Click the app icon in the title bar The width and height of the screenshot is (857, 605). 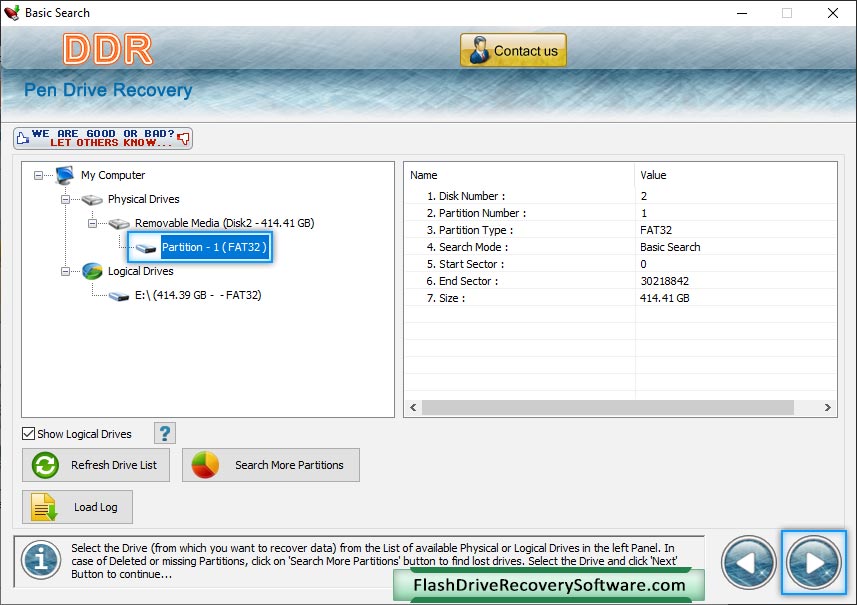point(11,13)
